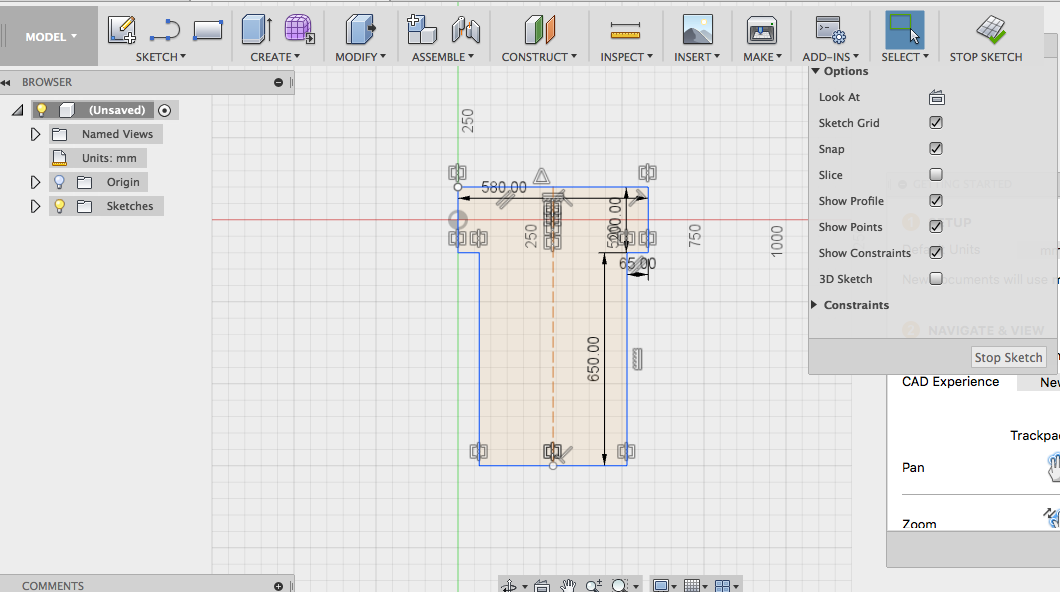Image resolution: width=1060 pixels, height=592 pixels.
Task: Enable the Slice checkbox
Action: point(936,174)
